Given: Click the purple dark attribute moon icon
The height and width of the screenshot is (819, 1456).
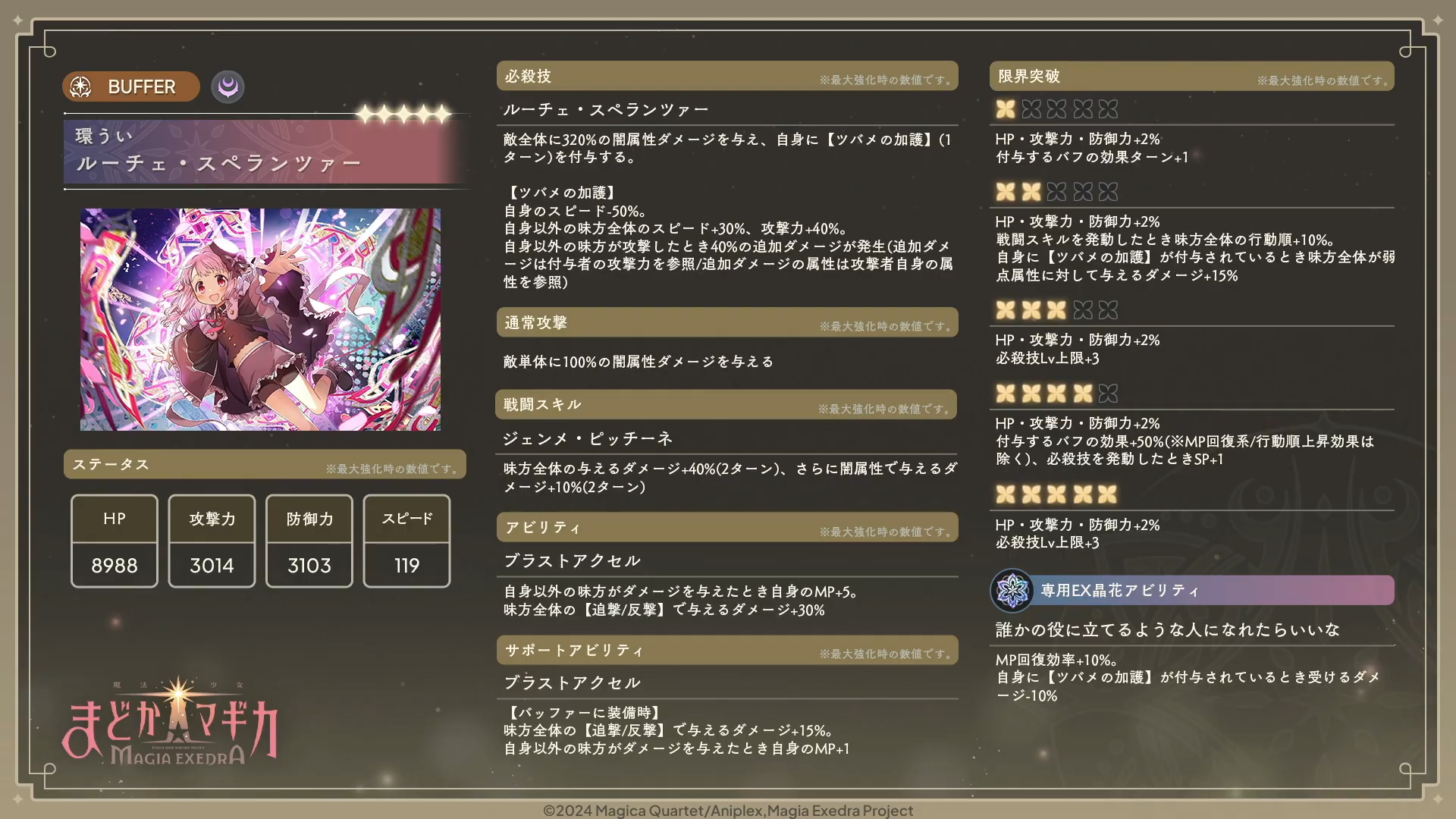Looking at the screenshot, I should 227,86.
